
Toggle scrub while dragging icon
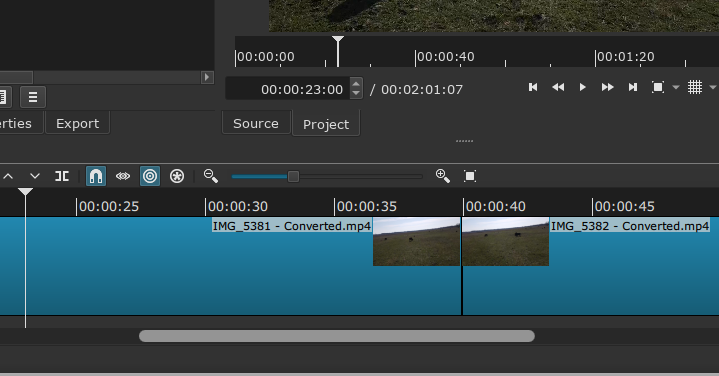pyautogui.click(x=123, y=176)
